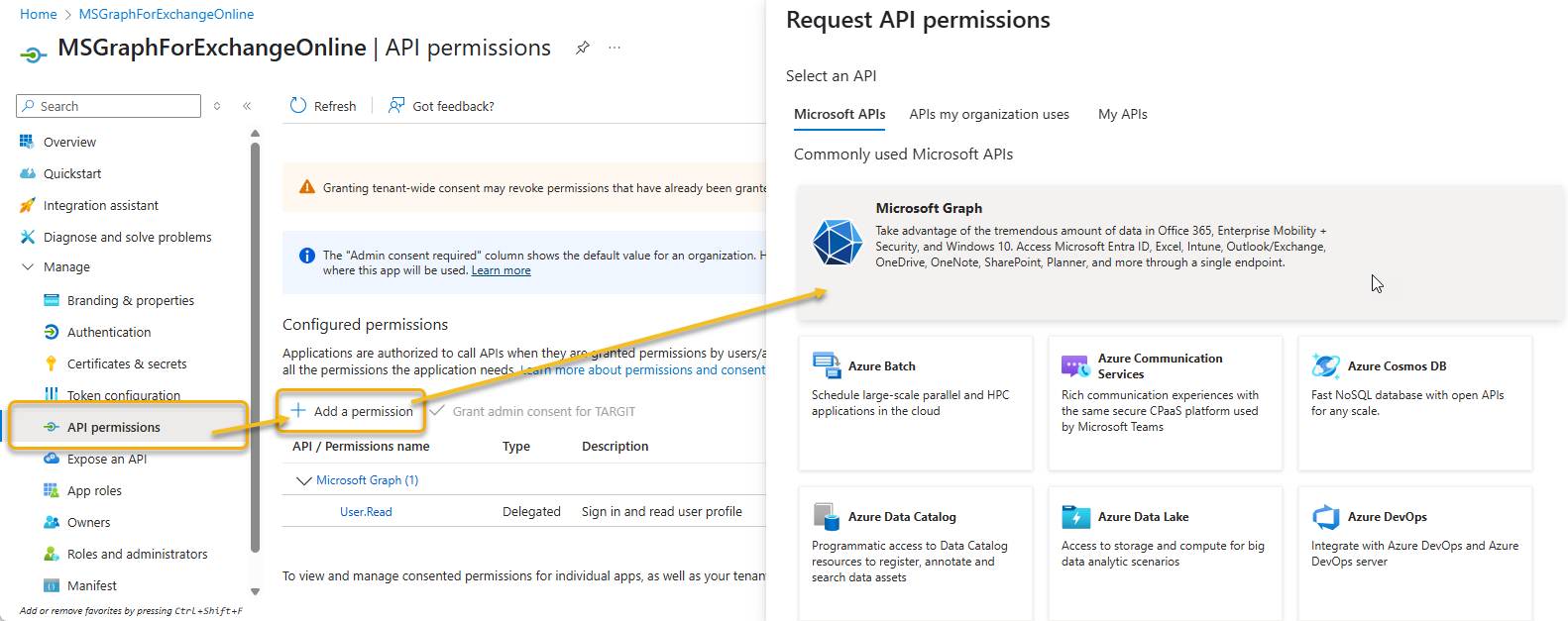Viewport: 1568px width, 621px height.
Task: Click the Learn more link in info banner
Action: [501, 270]
